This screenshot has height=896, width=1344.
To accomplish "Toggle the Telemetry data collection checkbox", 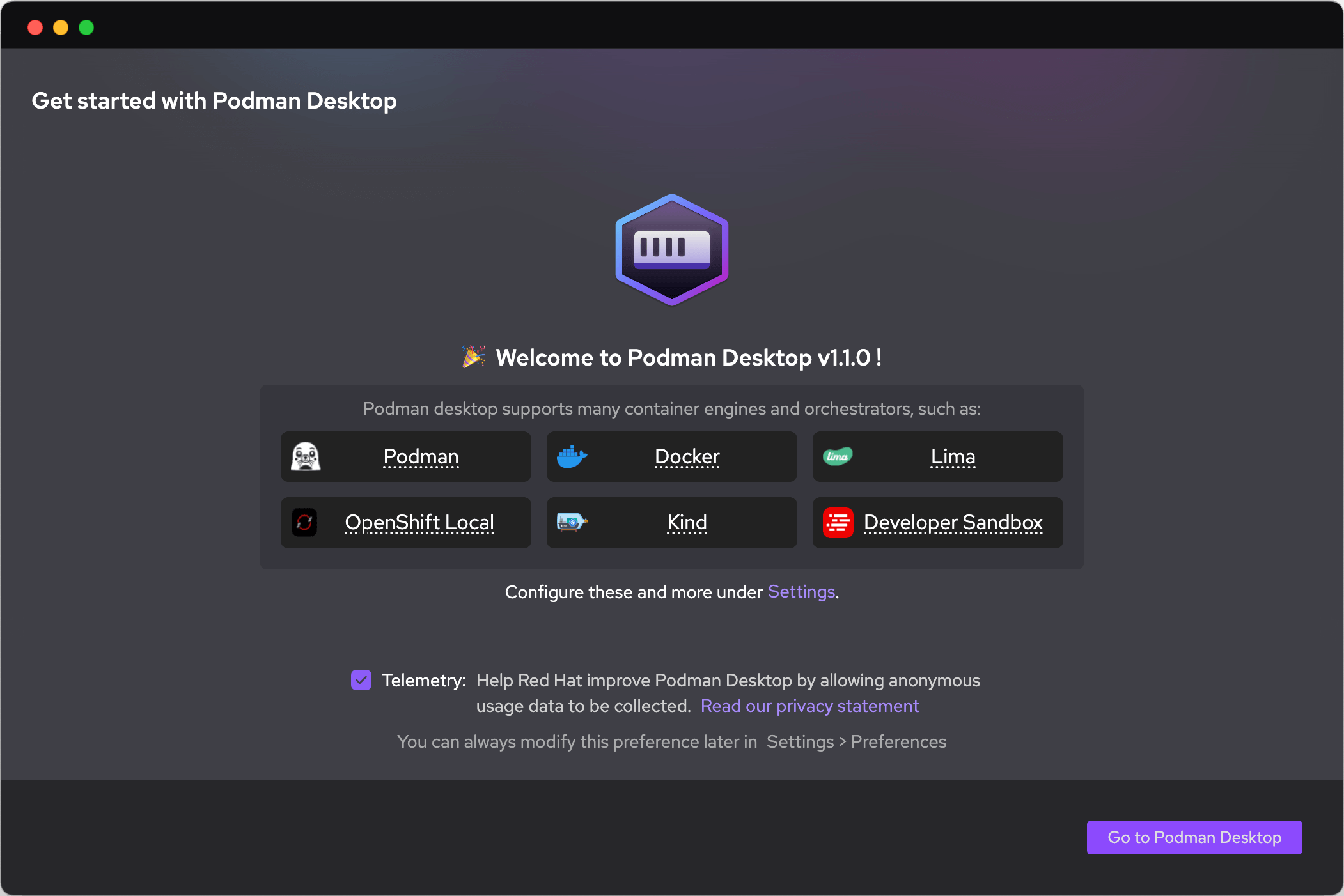I will click(x=362, y=680).
